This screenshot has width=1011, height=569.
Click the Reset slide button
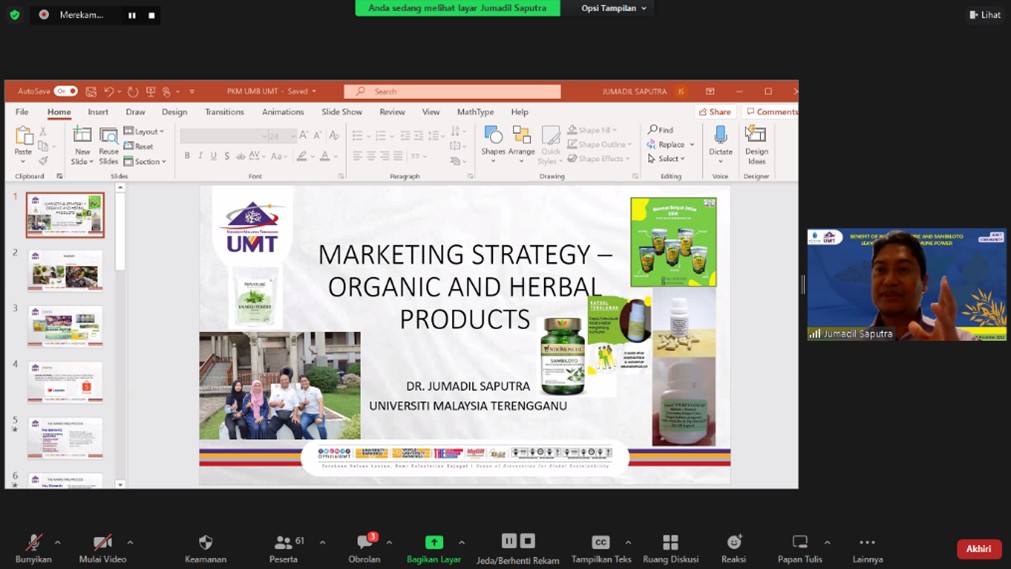pyautogui.click(x=138, y=146)
